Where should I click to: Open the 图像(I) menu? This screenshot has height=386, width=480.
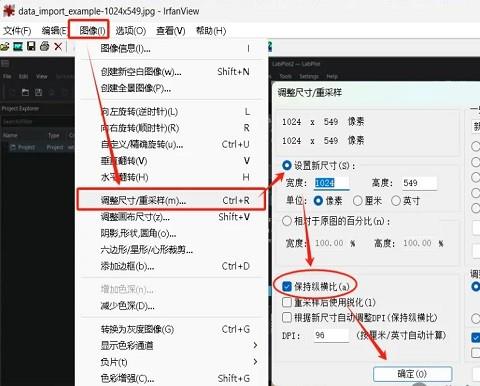[92, 31]
